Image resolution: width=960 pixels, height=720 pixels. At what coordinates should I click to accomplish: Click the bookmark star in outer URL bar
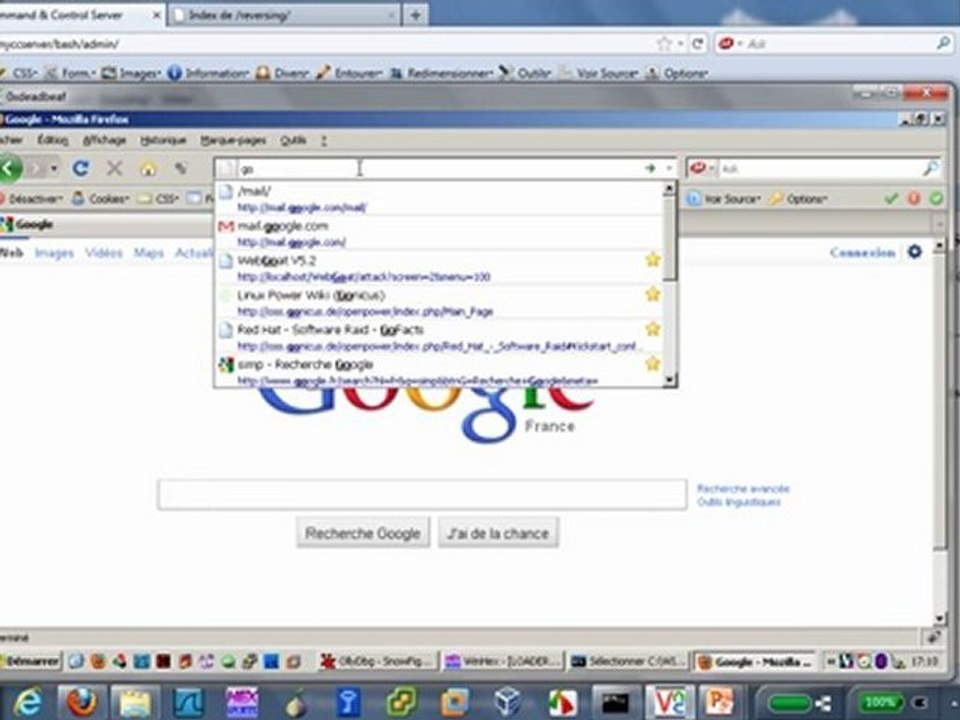(664, 43)
